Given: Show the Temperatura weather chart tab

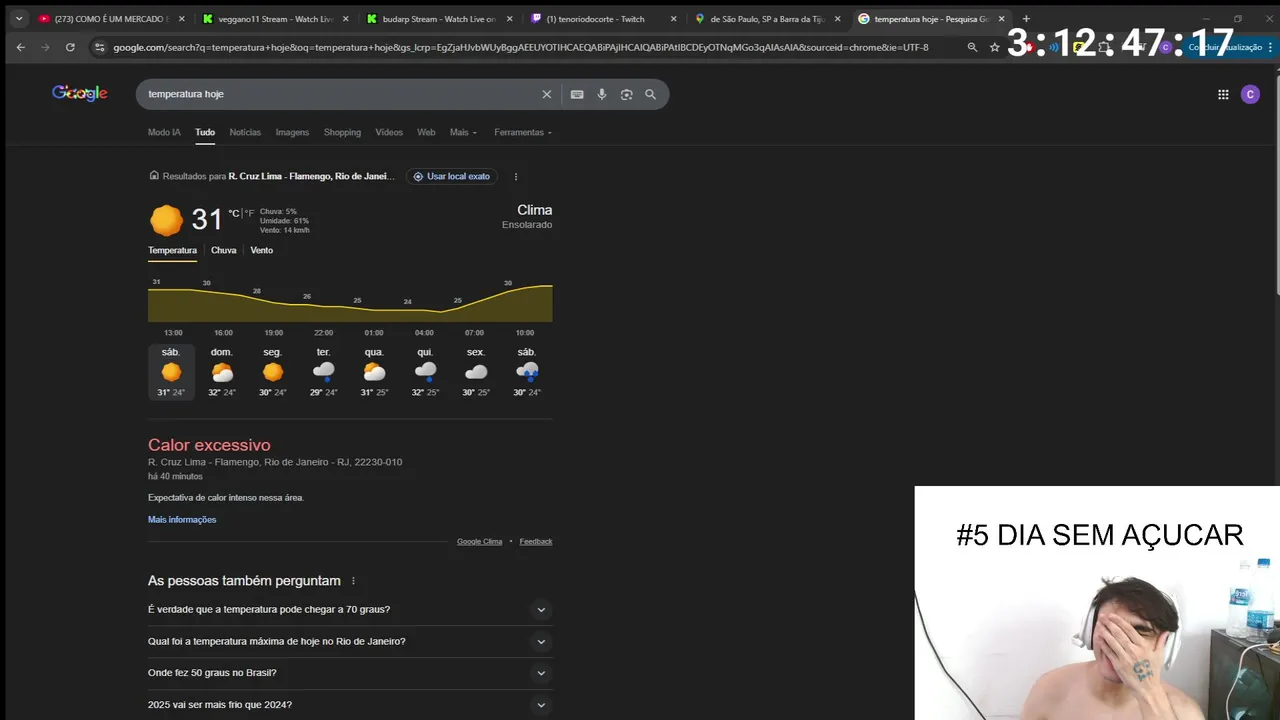Looking at the screenshot, I should (172, 250).
